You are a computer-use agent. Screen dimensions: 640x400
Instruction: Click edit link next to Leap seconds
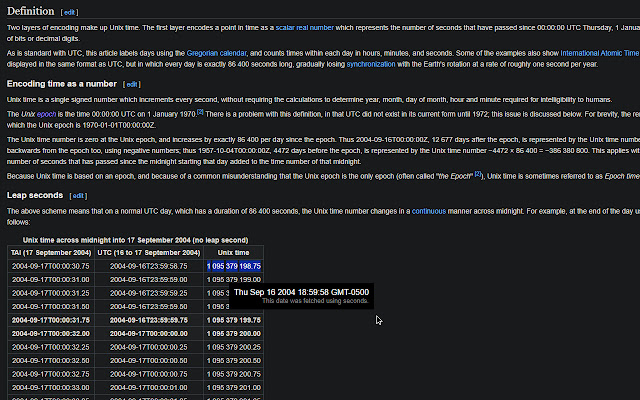[82, 196]
